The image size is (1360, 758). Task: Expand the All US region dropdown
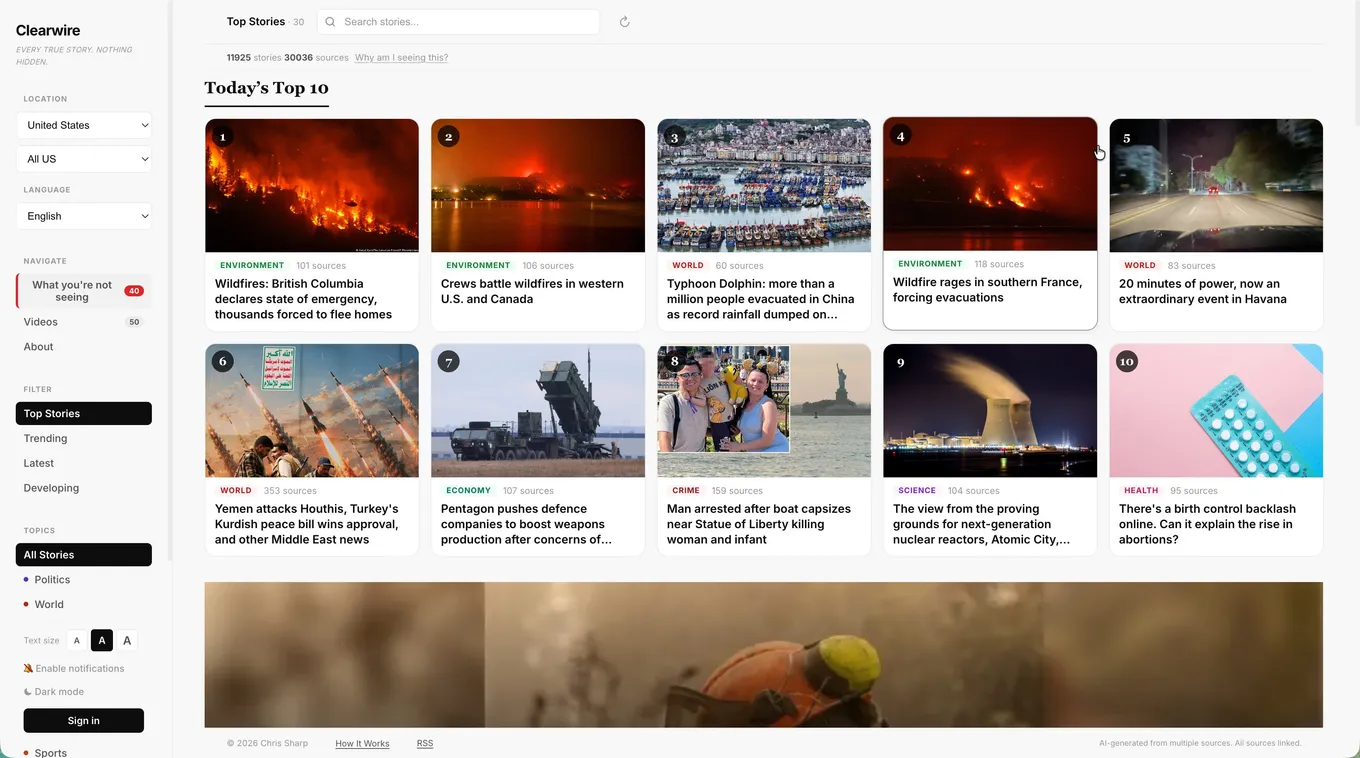pos(84,159)
